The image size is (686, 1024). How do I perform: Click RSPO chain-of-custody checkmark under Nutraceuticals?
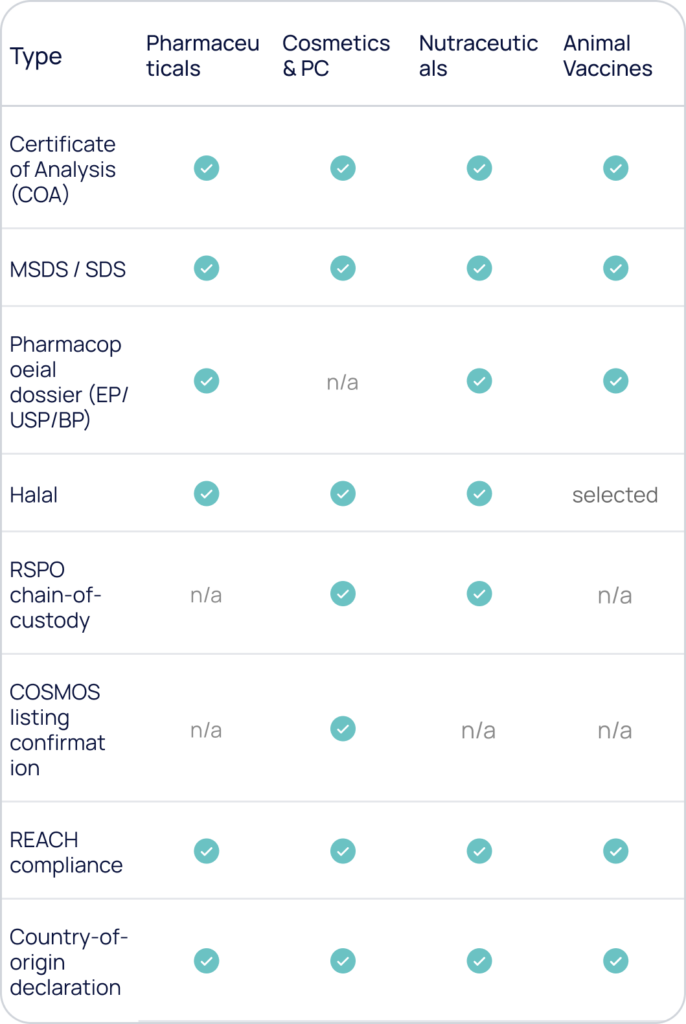coord(480,594)
